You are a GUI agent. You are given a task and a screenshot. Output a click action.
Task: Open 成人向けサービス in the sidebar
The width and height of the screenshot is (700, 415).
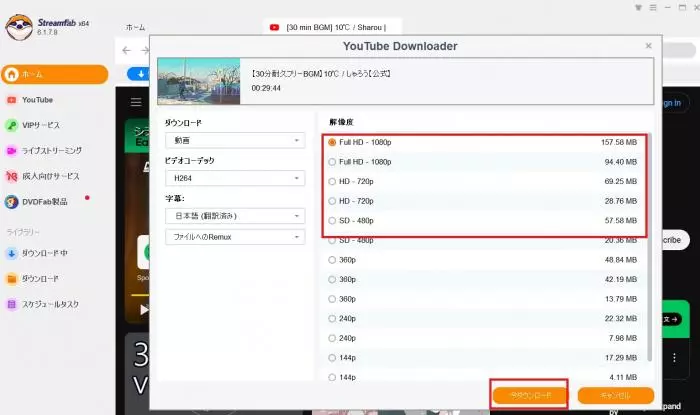click(51, 176)
